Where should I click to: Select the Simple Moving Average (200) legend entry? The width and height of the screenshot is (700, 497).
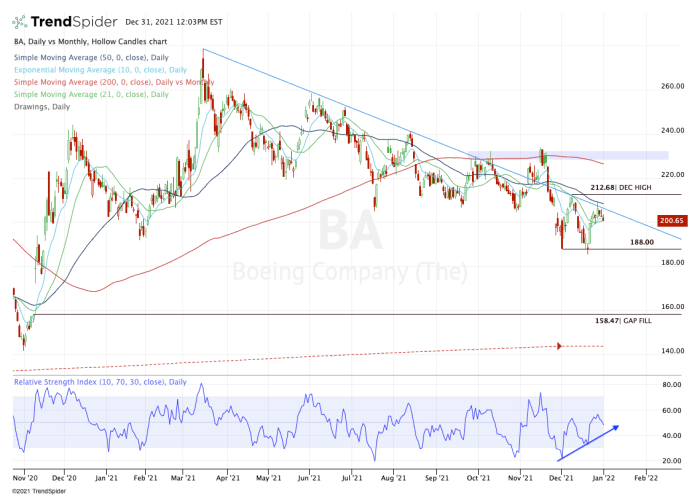114,82
